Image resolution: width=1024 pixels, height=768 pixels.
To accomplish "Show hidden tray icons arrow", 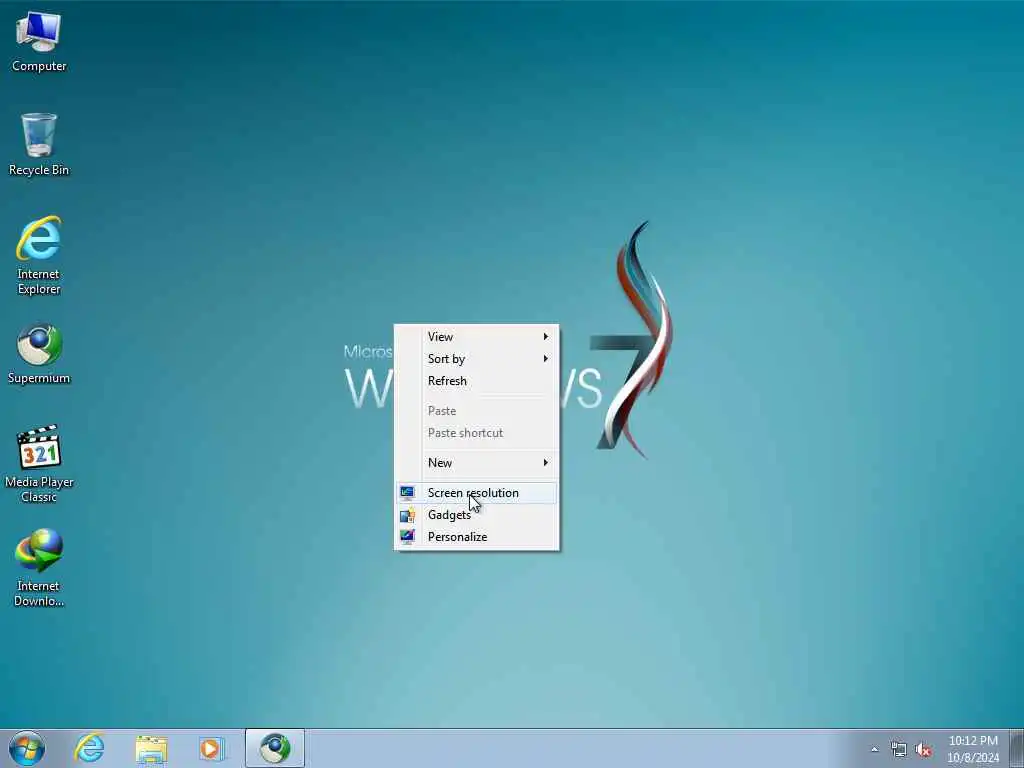I will tap(874, 750).
